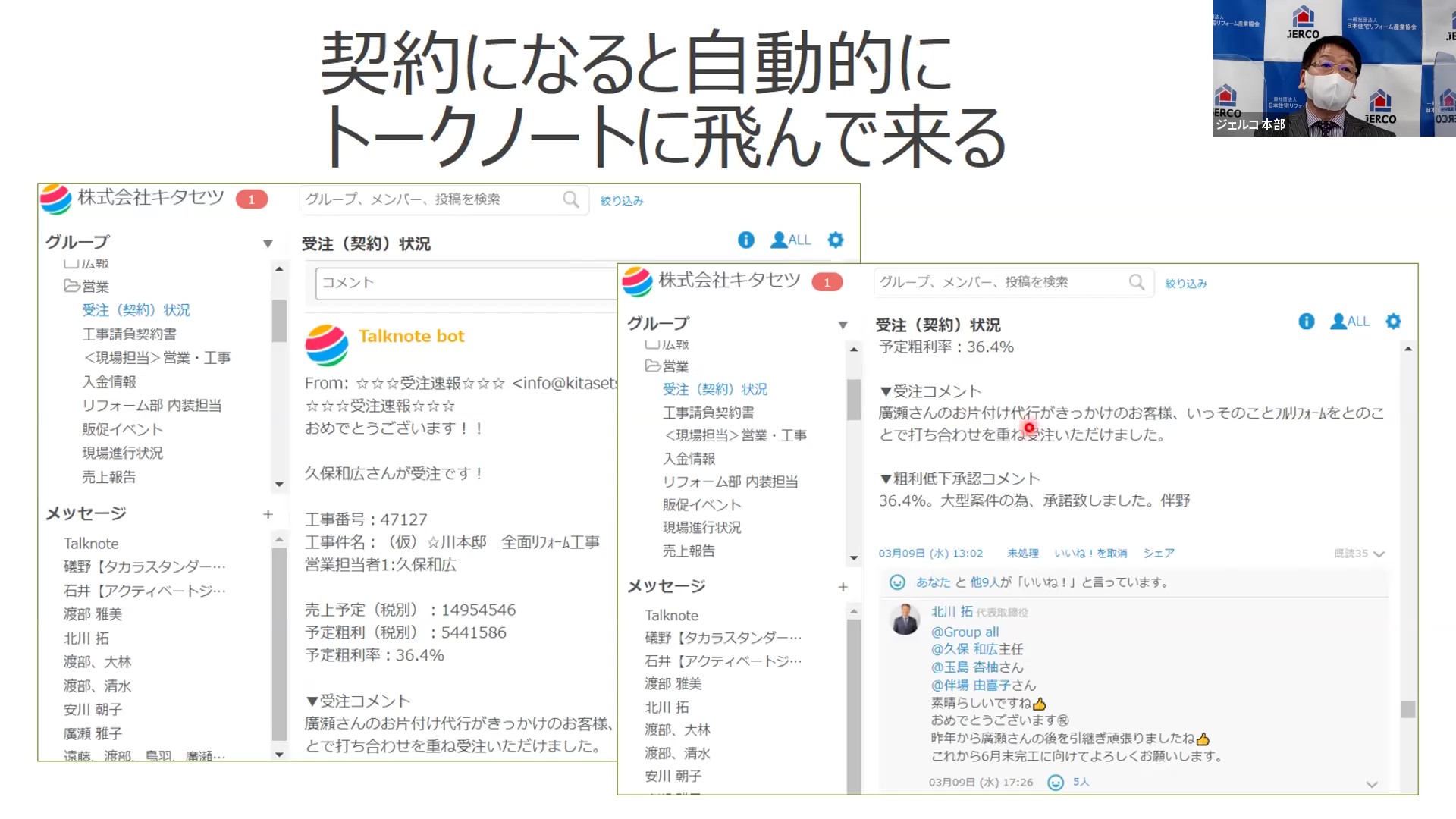Click the ジェルコ本部 video thumbnail
Image resolution: width=1456 pixels, height=819 pixels.
[1335, 68]
